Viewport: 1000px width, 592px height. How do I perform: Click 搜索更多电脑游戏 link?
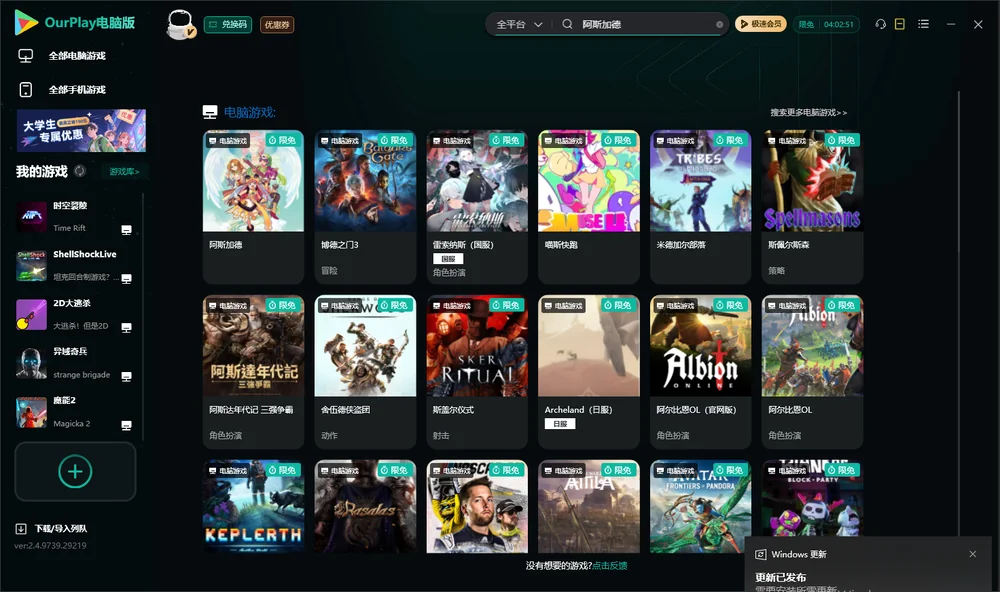point(808,112)
